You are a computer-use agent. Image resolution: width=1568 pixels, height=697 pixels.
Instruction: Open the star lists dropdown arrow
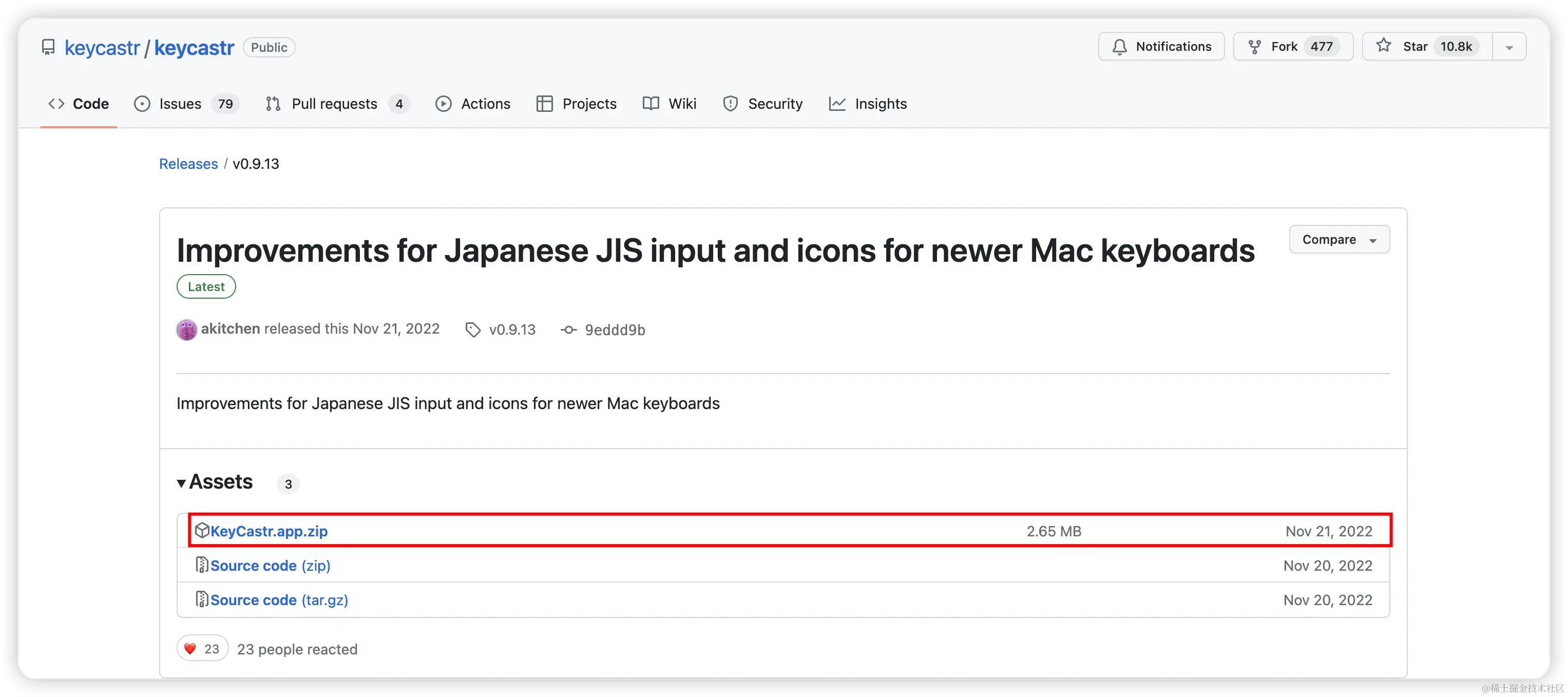1509,48
